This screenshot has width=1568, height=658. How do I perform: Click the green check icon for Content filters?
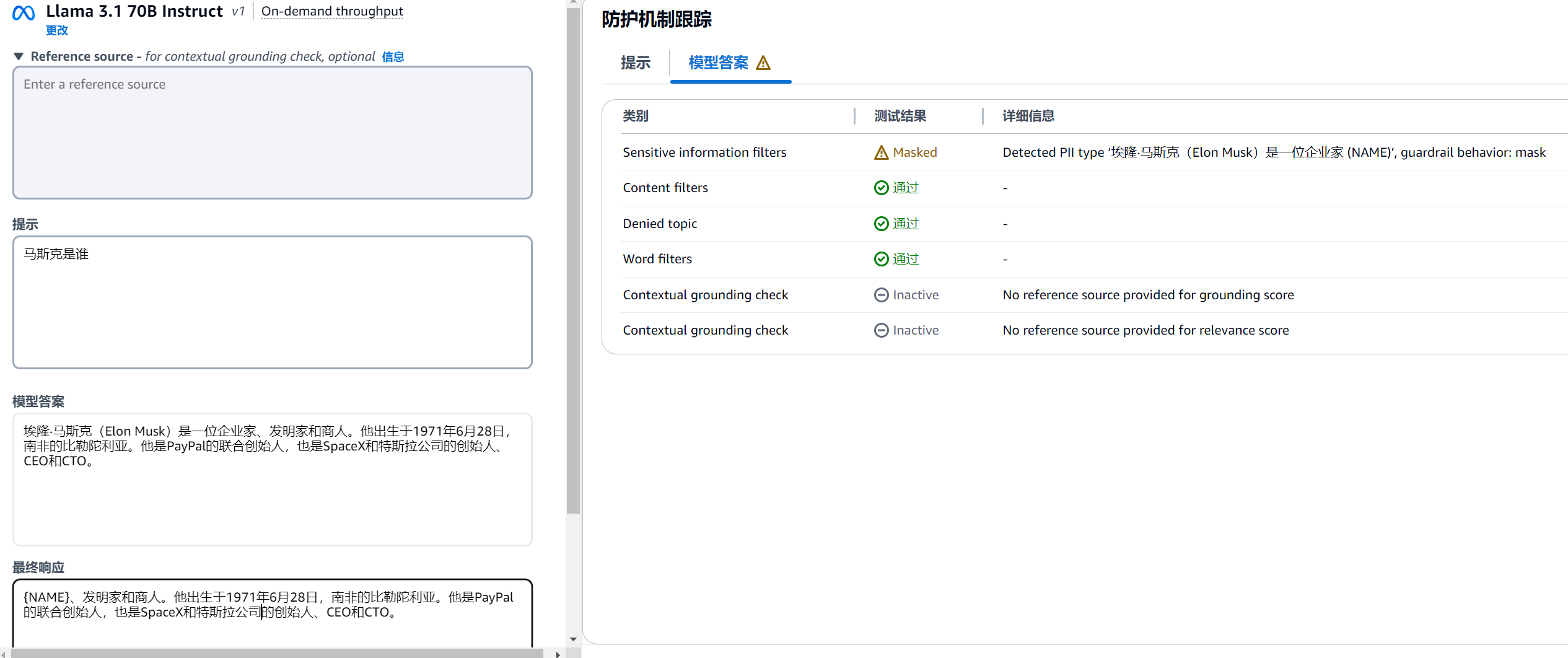pos(881,188)
